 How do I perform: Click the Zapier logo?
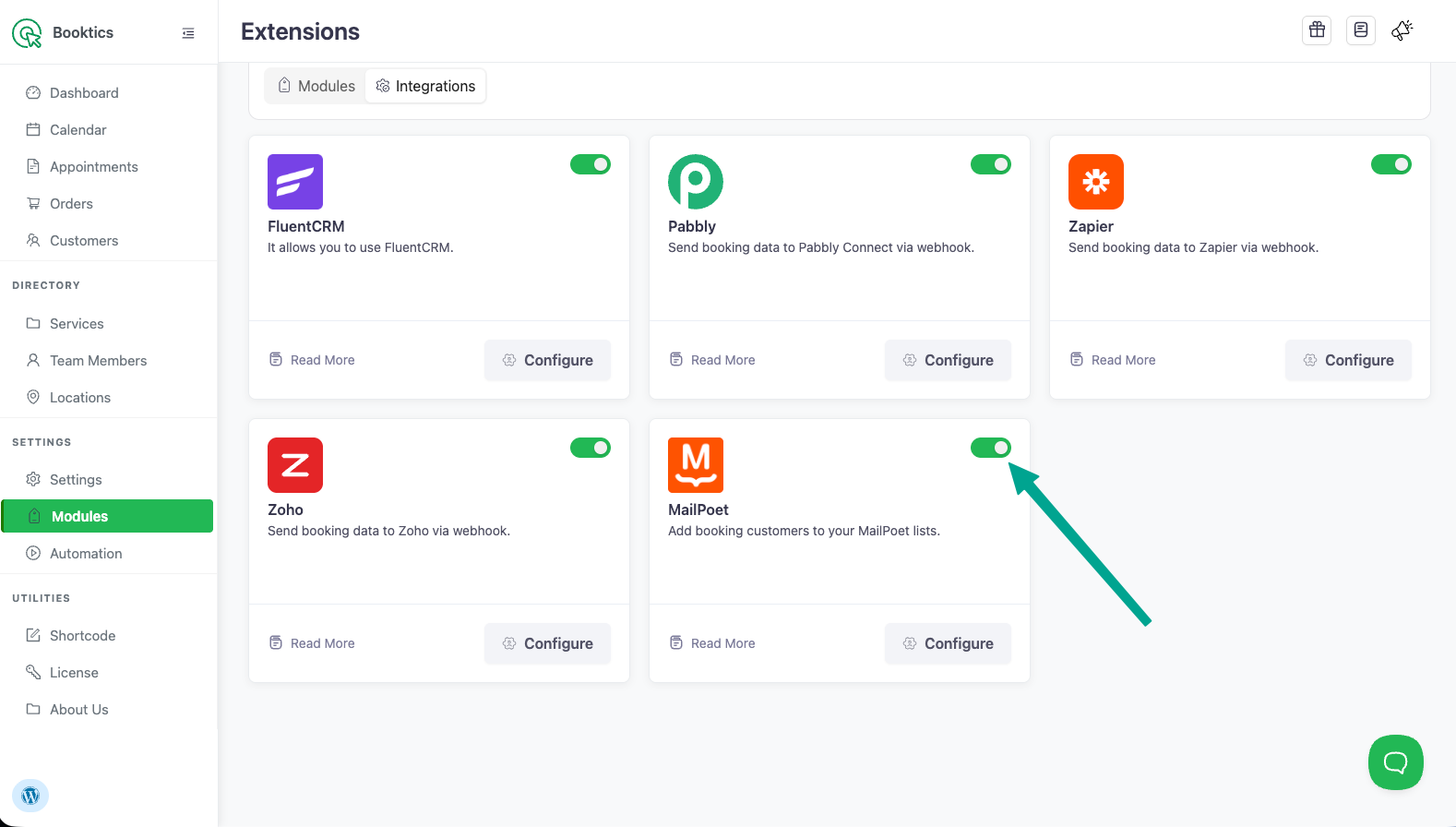[x=1096, y=182]
